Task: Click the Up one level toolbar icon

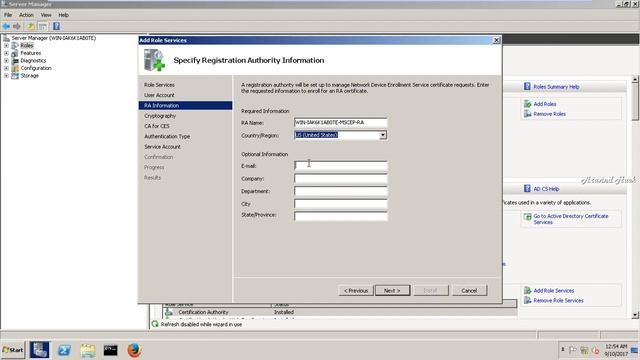Action: tap(31, 27)
